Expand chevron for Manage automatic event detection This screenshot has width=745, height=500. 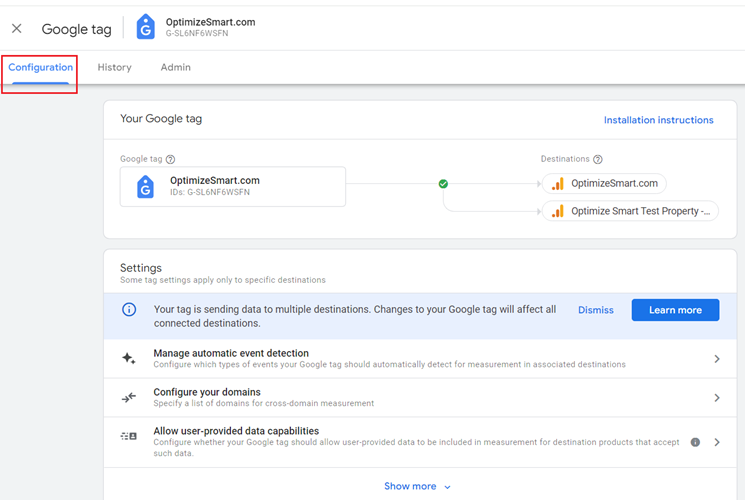point(717,359)
